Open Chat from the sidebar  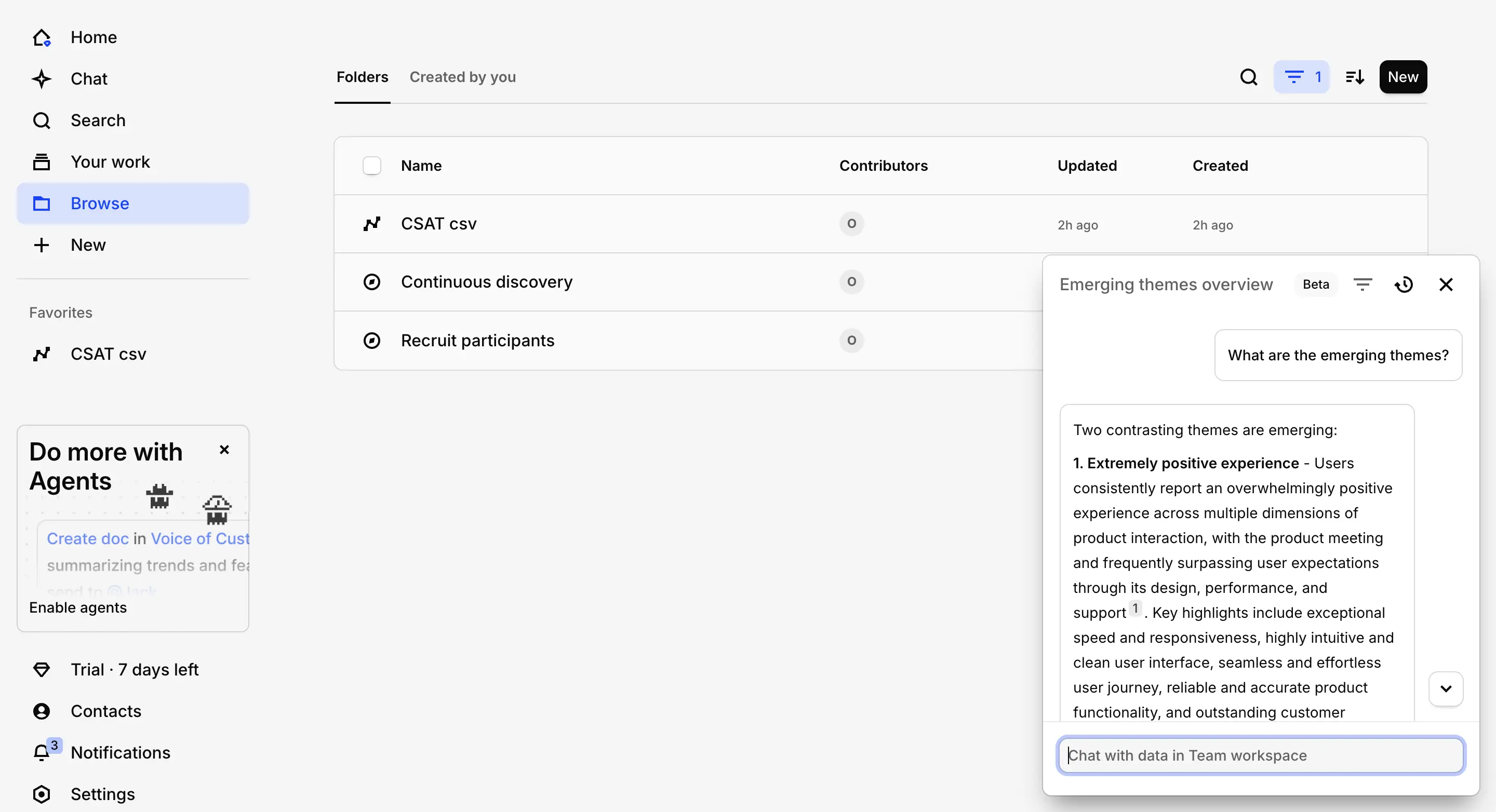point(89,78)
